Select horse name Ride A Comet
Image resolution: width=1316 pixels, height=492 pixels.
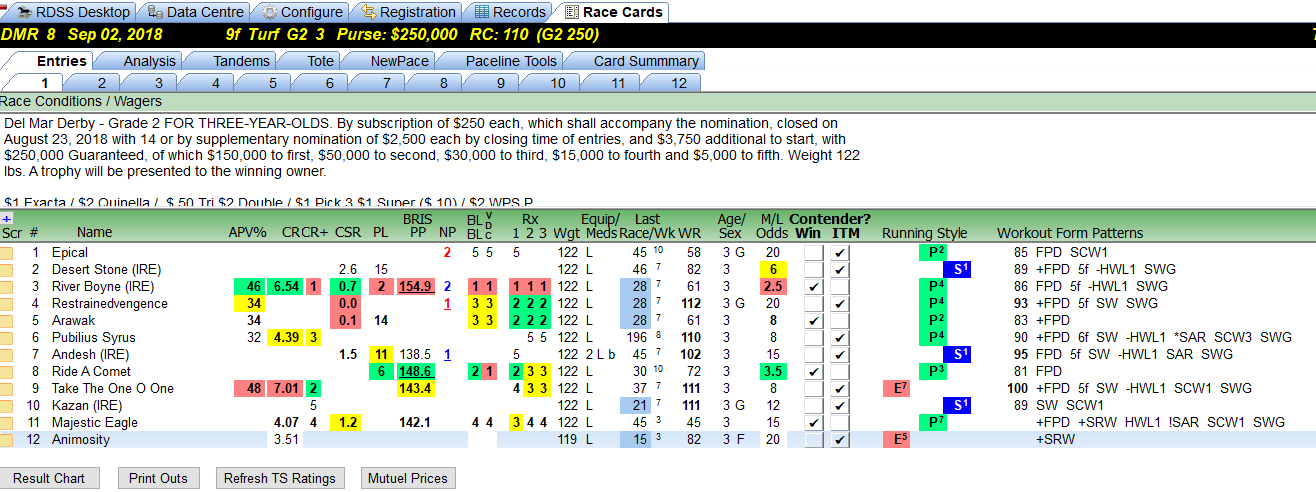[89, 372]
